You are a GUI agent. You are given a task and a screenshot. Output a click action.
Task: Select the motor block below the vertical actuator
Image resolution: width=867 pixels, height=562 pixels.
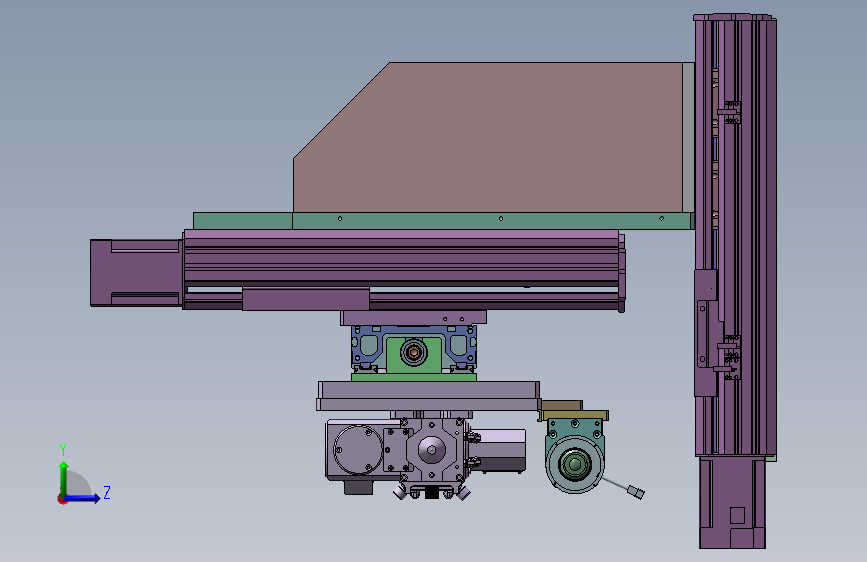click(733, 502)
